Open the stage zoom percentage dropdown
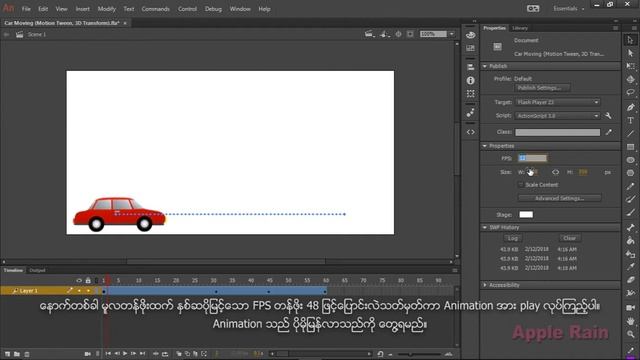This screenshot has width=640, height=360. pyautogui.click(x=451, y=34)
